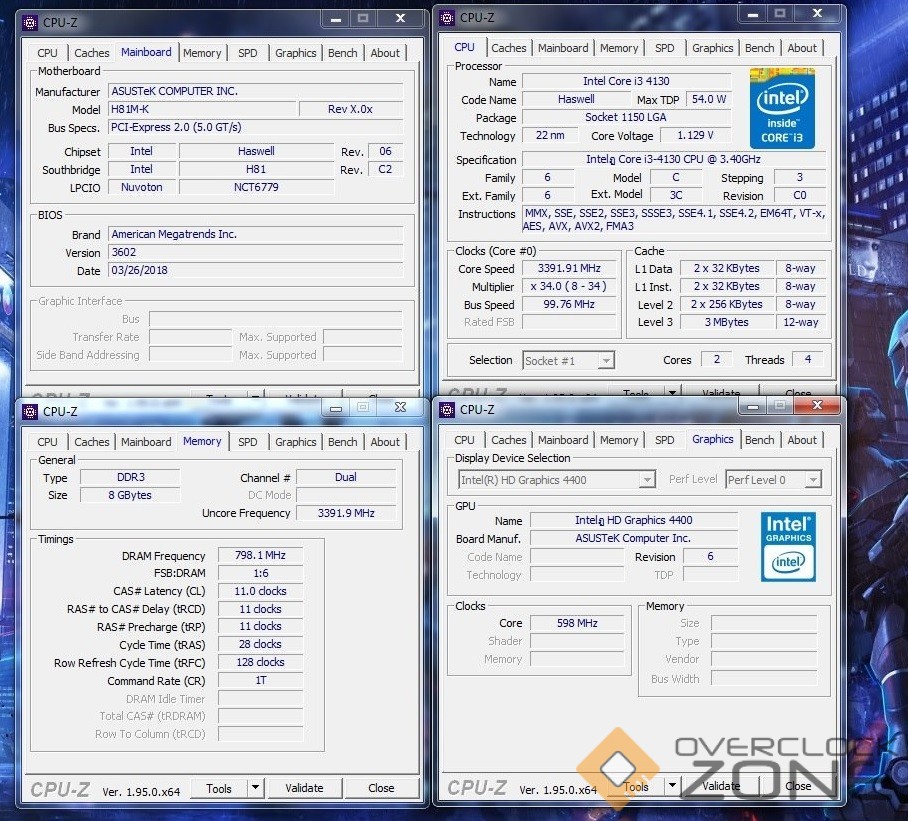
Task: Click Bus Specs PCI-Express 2.0 (5.0 GT/s)
Action: click(x=255, y=127)
